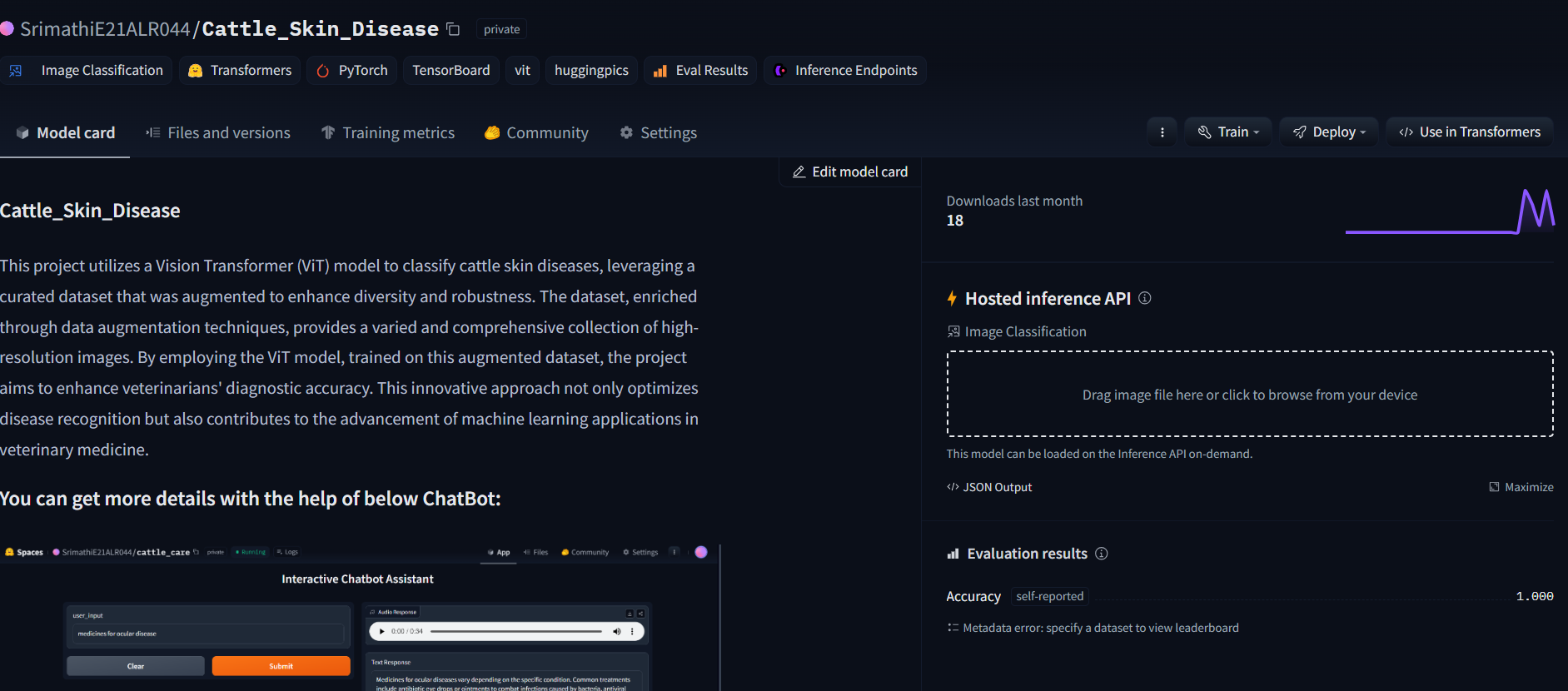This screenshot has width=1568, height=691.
Task: Open the Settings tab
Action: coord(659,133)
